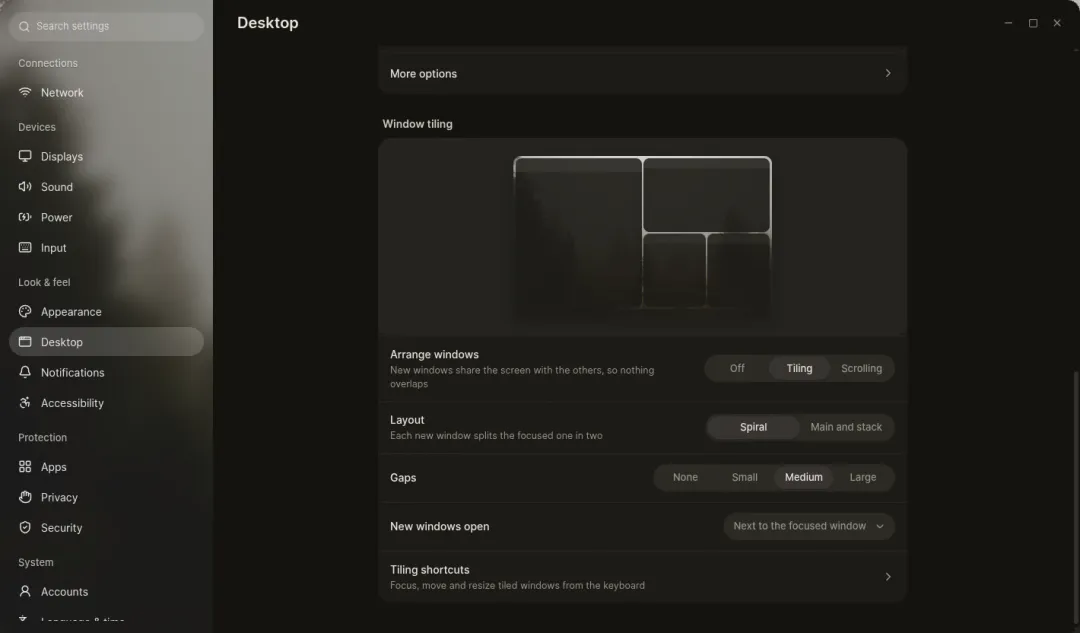
Task: Click the Sound speaker icon
Action: tap(25, 187)
